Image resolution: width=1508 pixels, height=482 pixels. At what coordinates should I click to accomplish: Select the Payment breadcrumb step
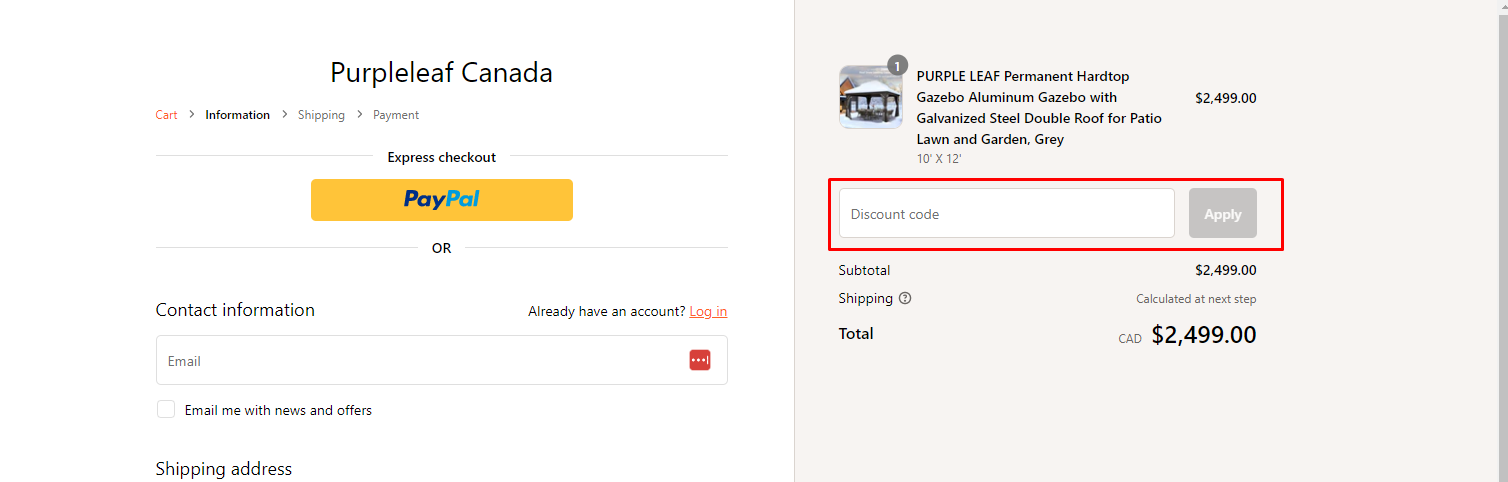[396, 115]
